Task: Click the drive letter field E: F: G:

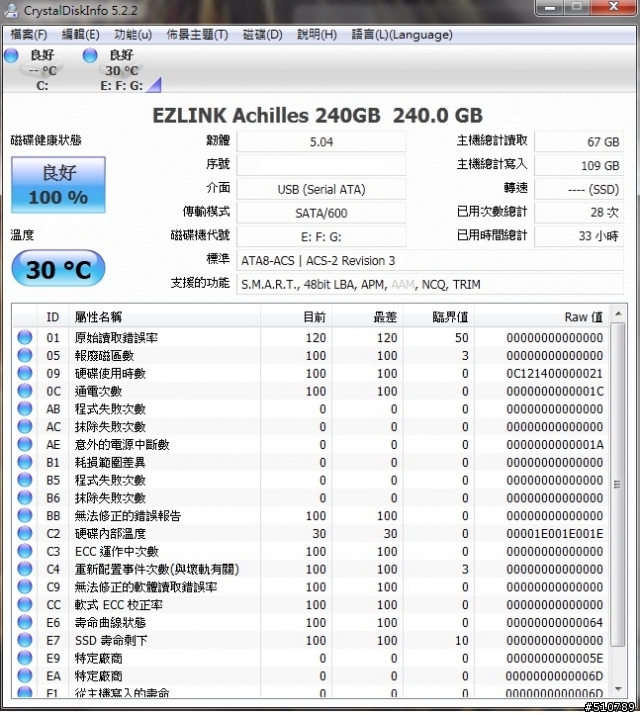Action: 321,237
